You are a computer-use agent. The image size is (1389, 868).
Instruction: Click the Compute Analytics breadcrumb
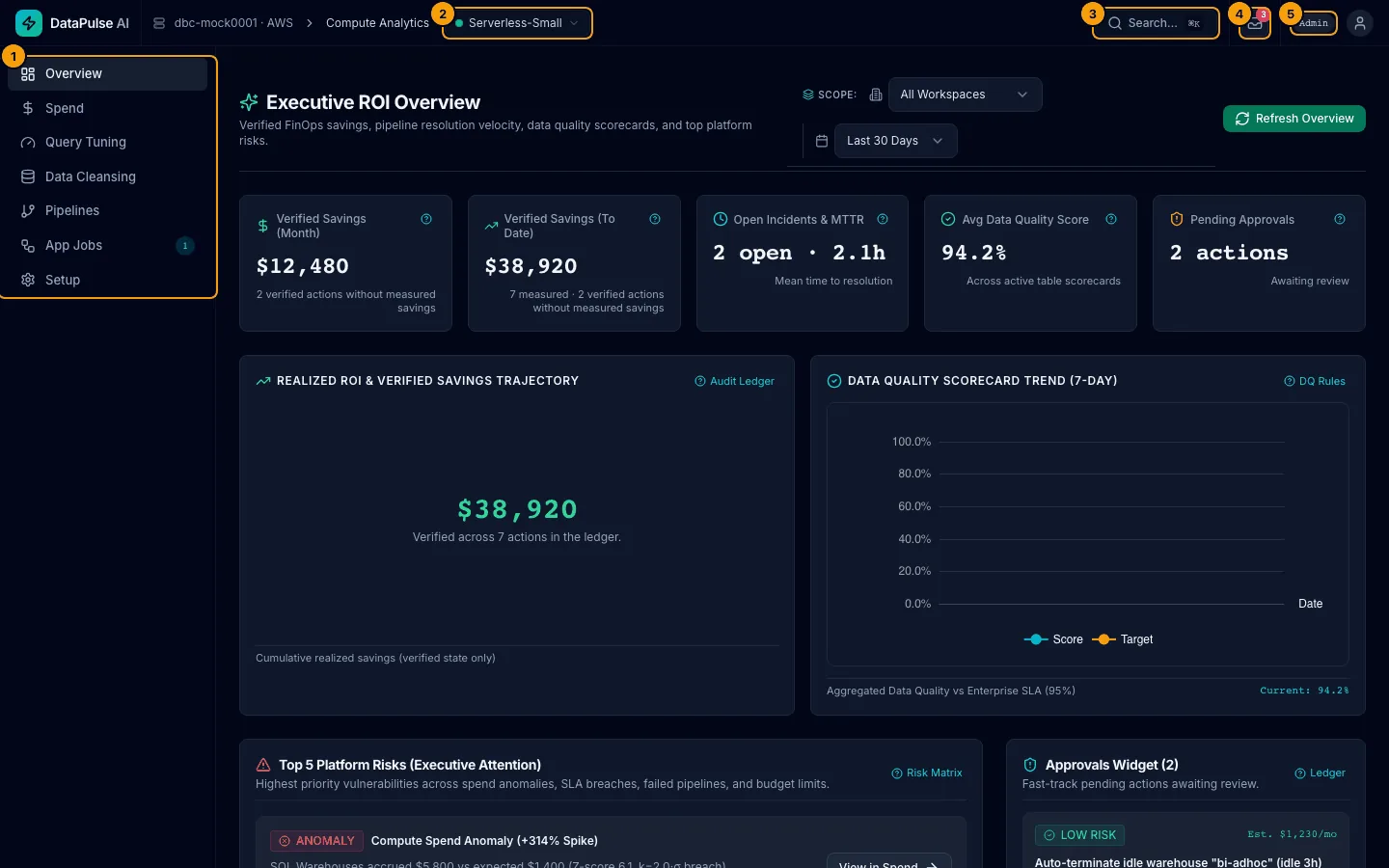[377, 23]
